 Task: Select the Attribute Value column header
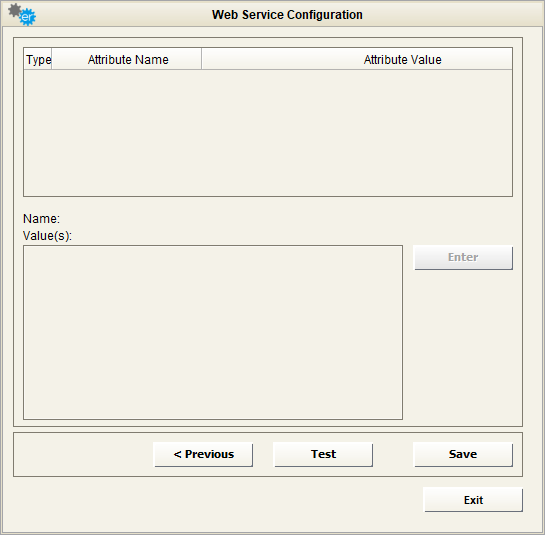point(357,59)
